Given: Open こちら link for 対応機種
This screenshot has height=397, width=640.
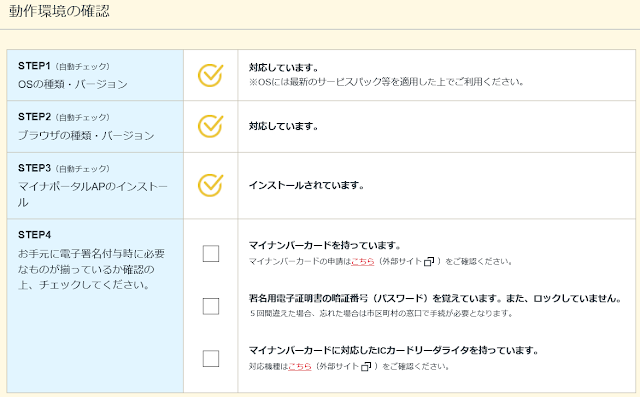Looking at the screenshot, I should (x=300, y=366).
